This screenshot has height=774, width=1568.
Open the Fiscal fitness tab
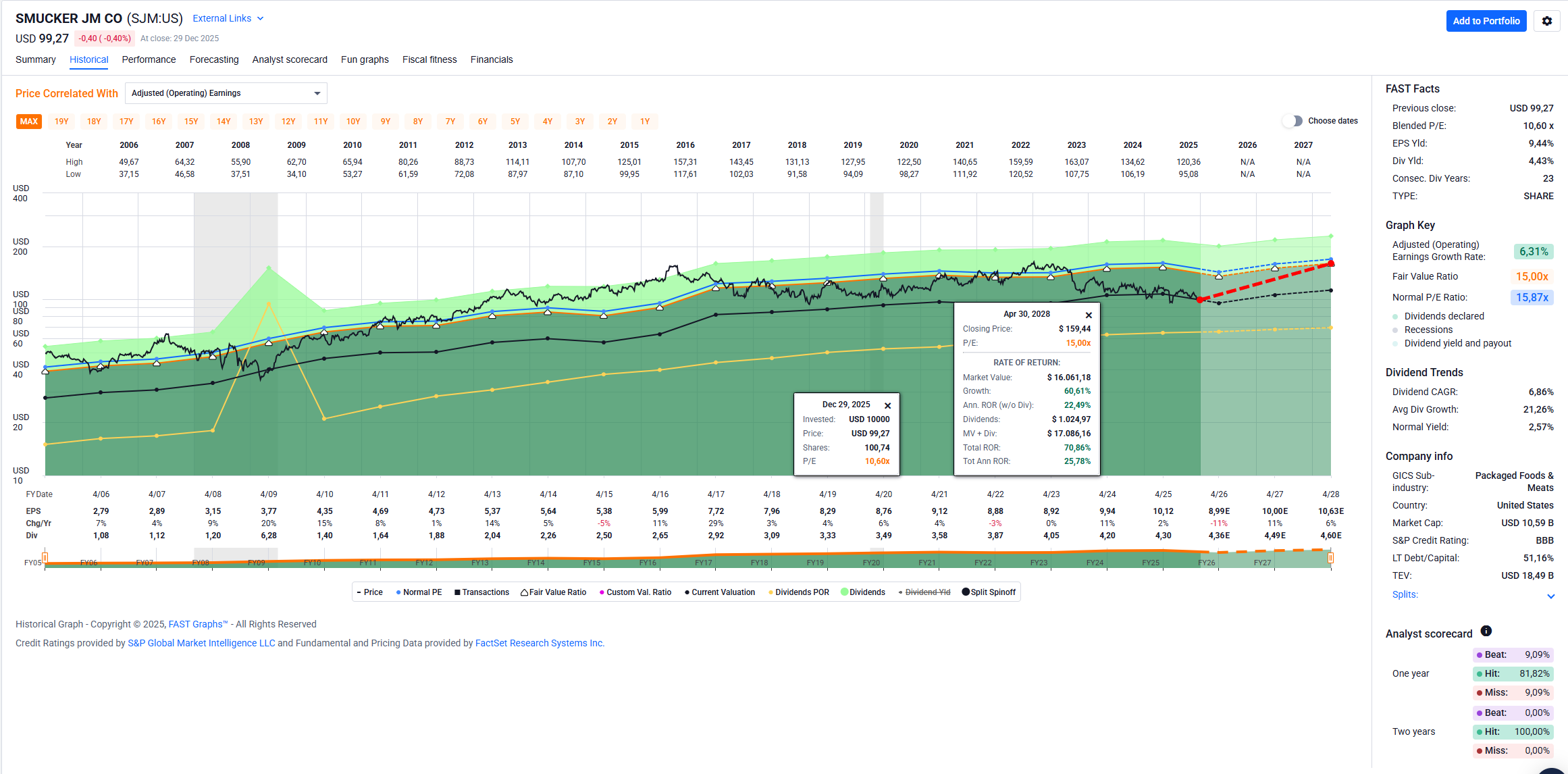[429, 59]
